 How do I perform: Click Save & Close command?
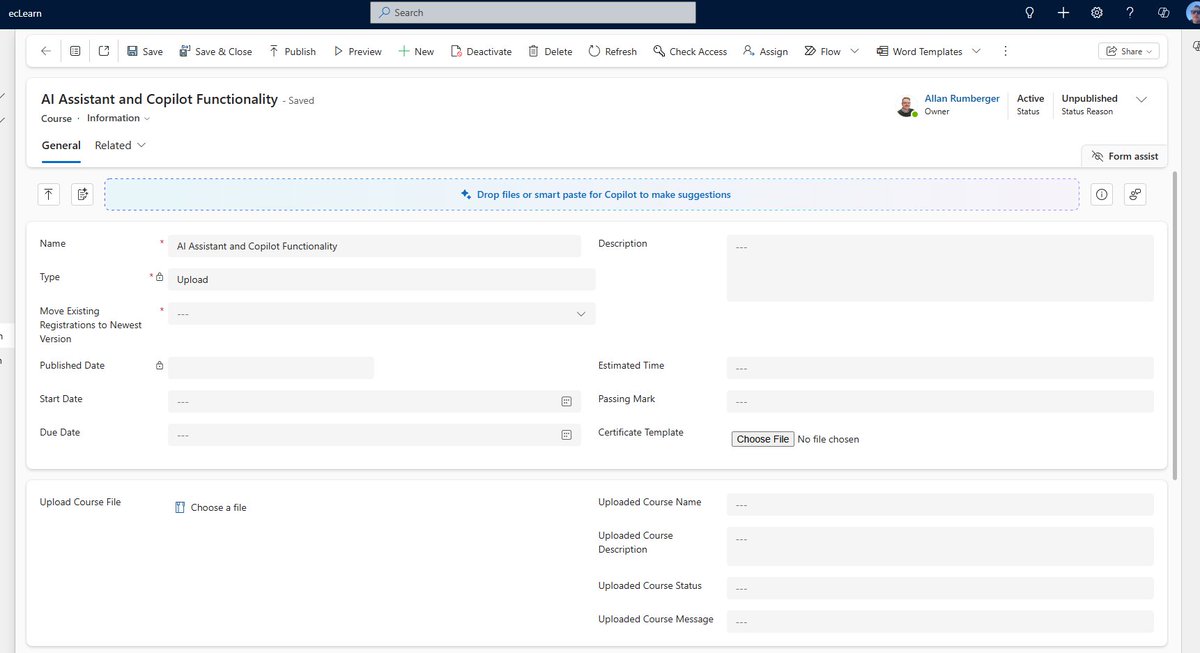(x=215, y=51)
